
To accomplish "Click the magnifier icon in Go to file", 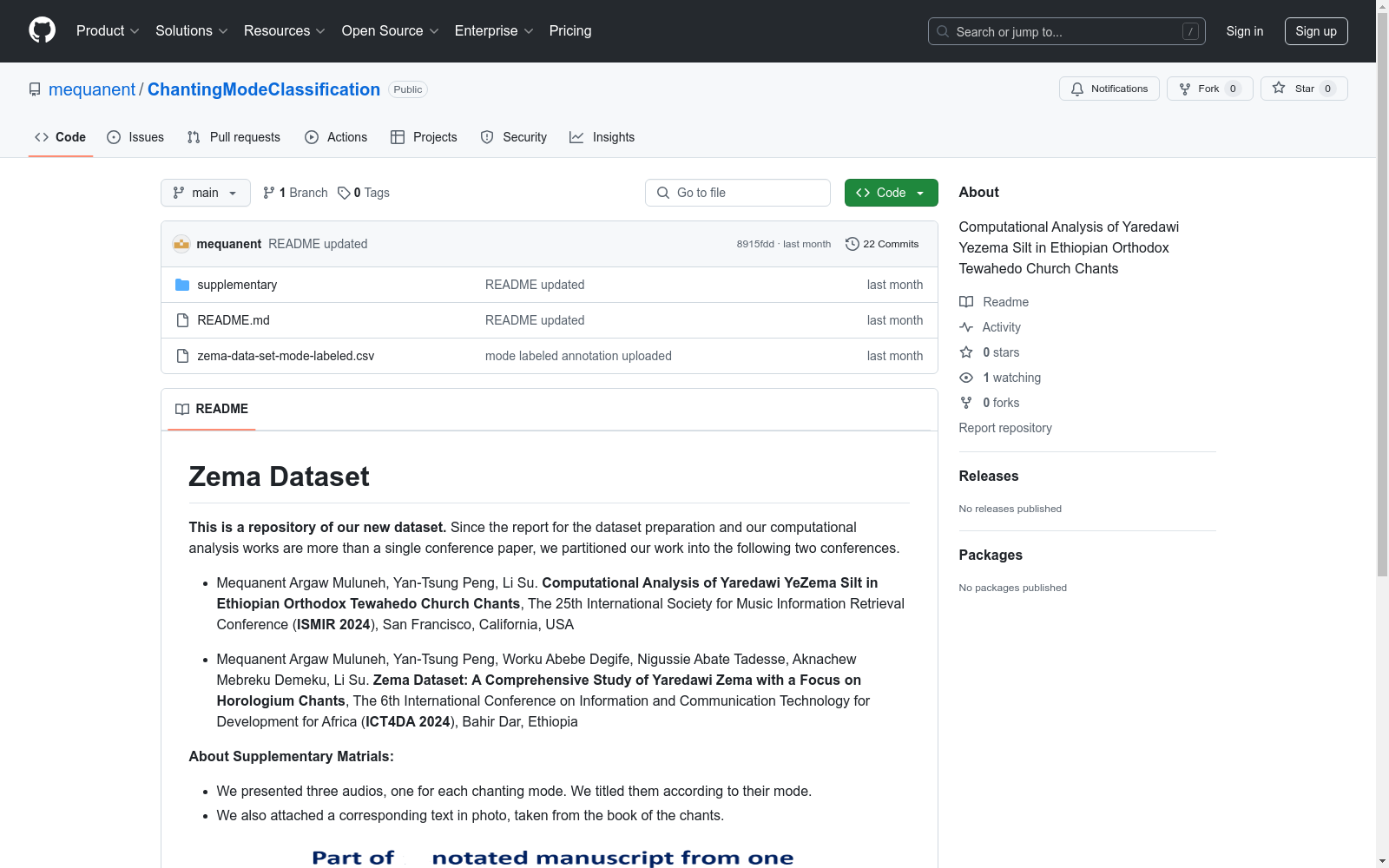I will pyautogui.click(x=663, y=193).
